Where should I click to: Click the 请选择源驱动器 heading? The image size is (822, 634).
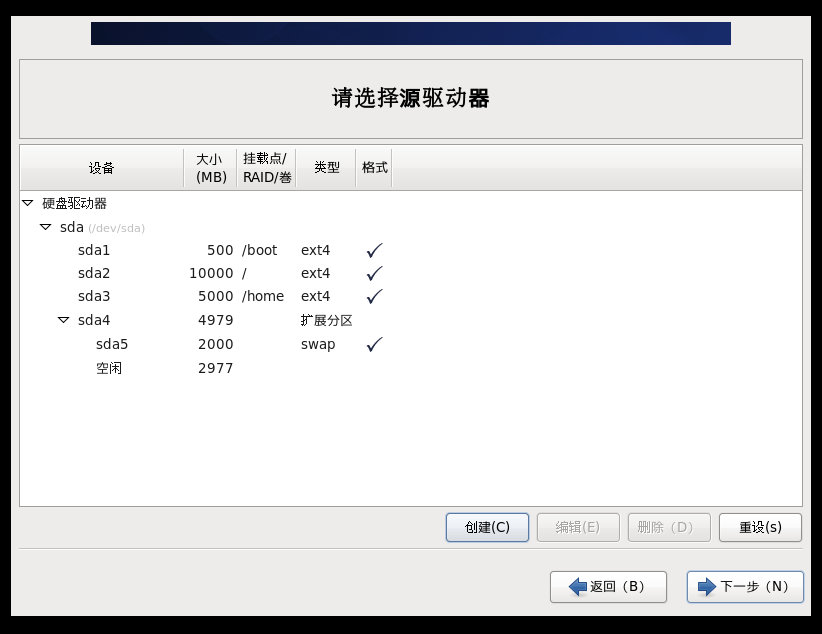tap(410, 98)
